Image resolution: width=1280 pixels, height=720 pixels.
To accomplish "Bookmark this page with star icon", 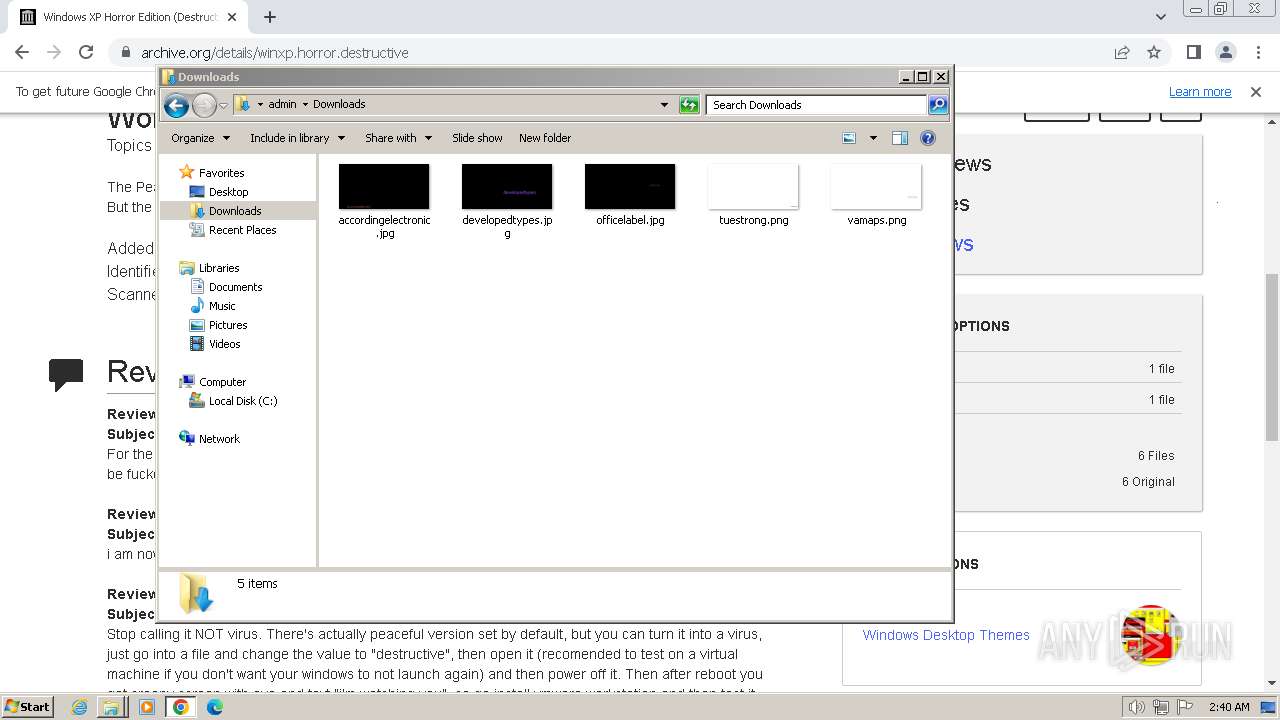I will pos(1154,52).
